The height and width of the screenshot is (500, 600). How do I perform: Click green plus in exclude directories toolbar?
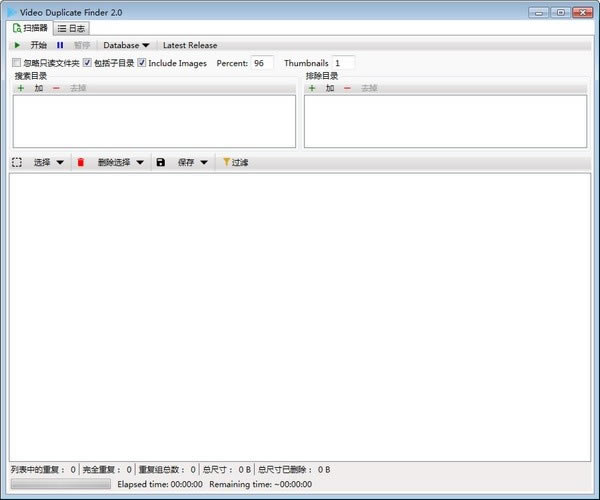tap(312, 88)
